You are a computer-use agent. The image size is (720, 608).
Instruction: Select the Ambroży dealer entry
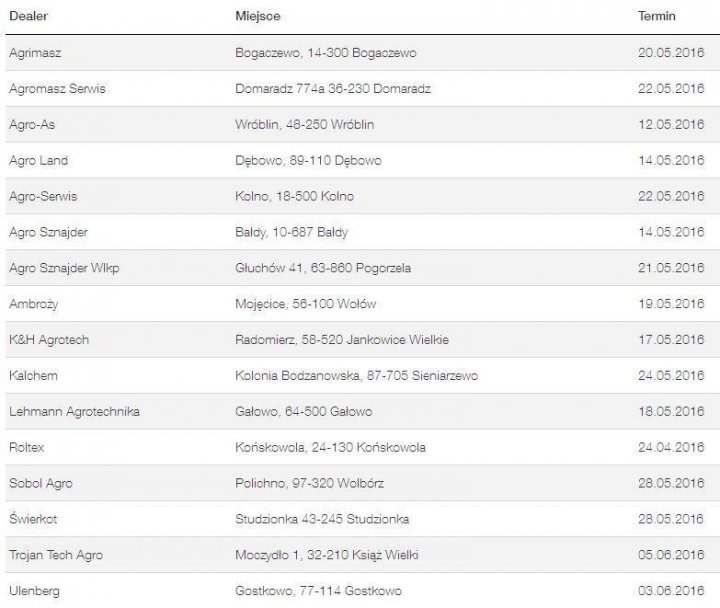pos(33,304)
